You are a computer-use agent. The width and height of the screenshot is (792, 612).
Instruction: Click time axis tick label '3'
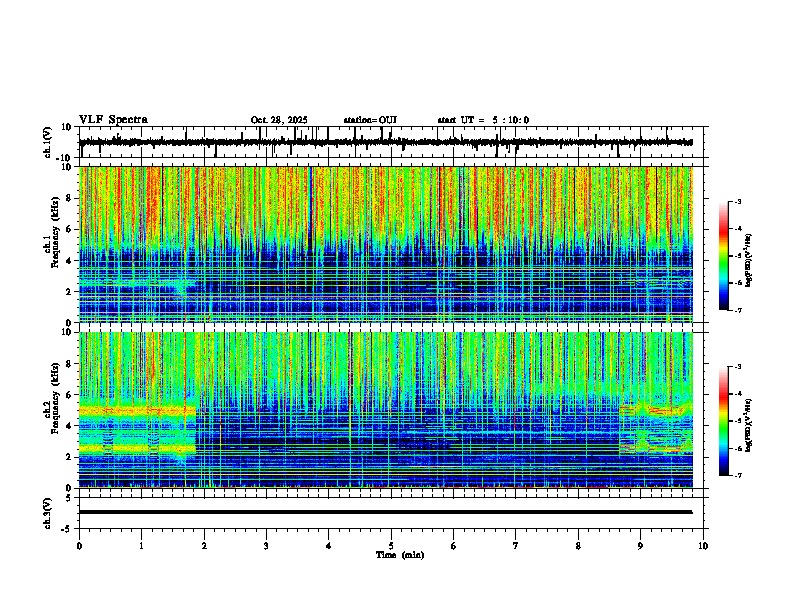click(x=266, y=546)
